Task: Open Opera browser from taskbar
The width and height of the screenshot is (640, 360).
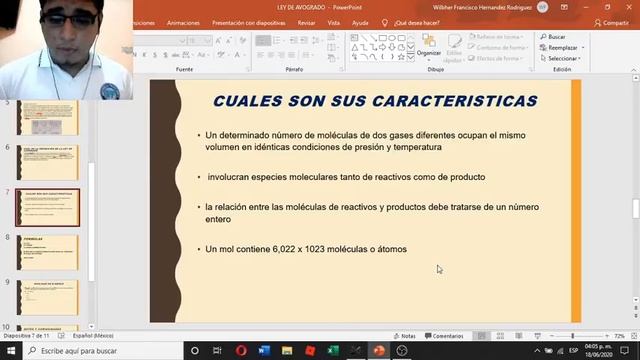Action: tap(241, 351)
